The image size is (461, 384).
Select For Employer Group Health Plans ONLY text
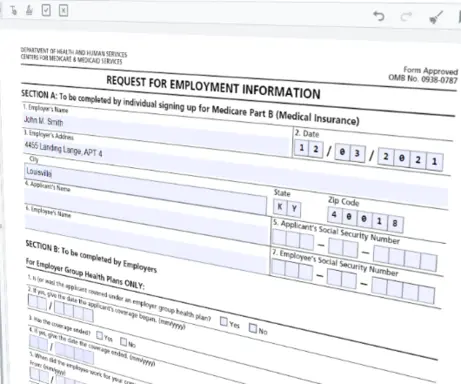coord(85,274)
